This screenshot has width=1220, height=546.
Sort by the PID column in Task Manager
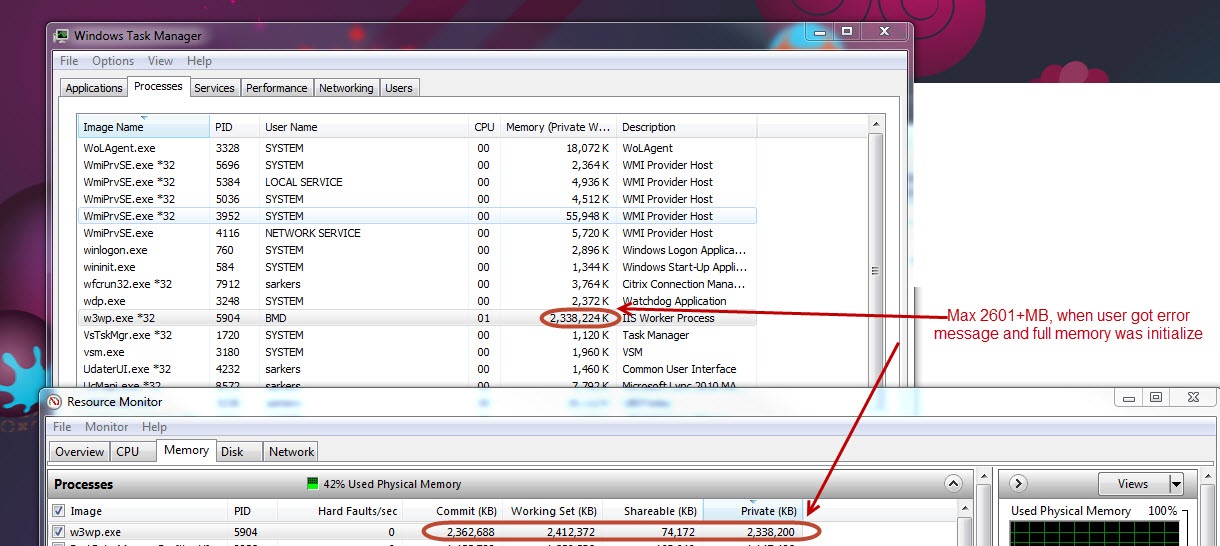[235, 127]
